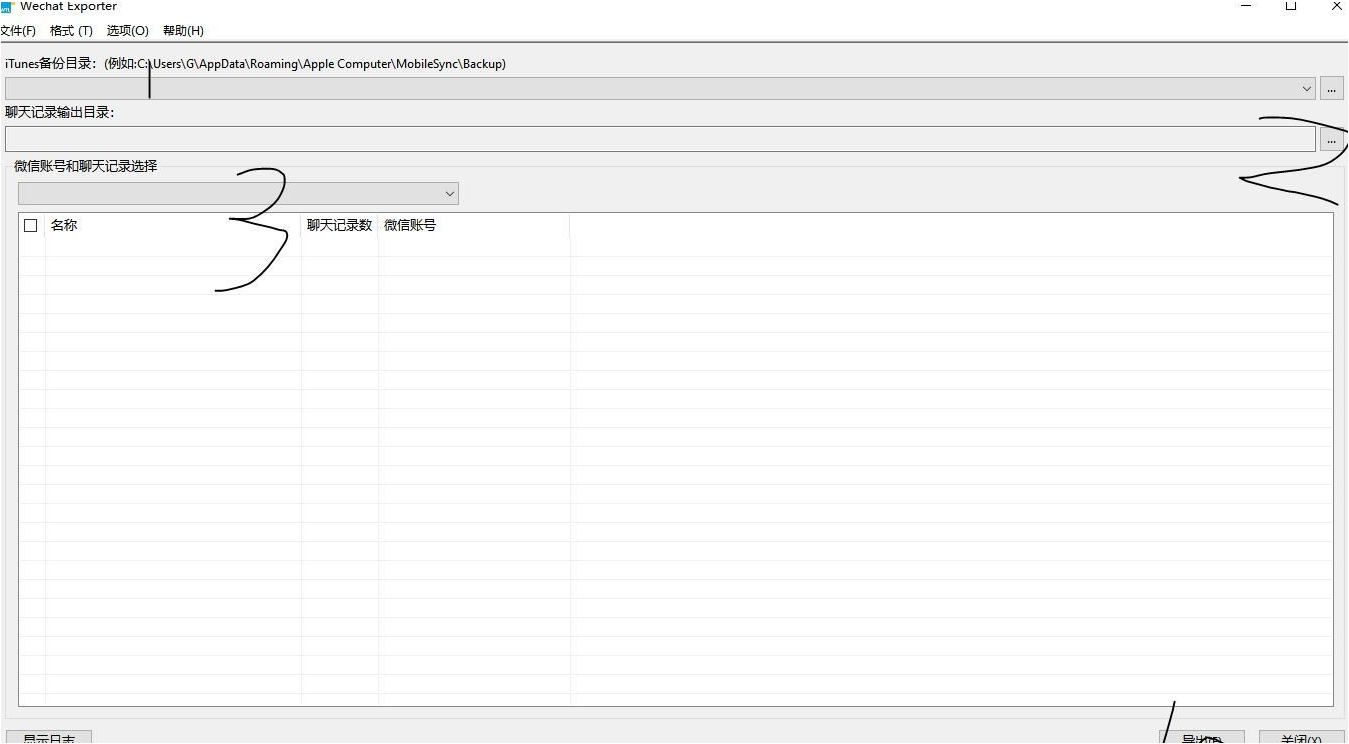This screenshot has height=744, width=1349.
Task: Click the Wechat Exporter title bar icon
Action: (7, 7)
